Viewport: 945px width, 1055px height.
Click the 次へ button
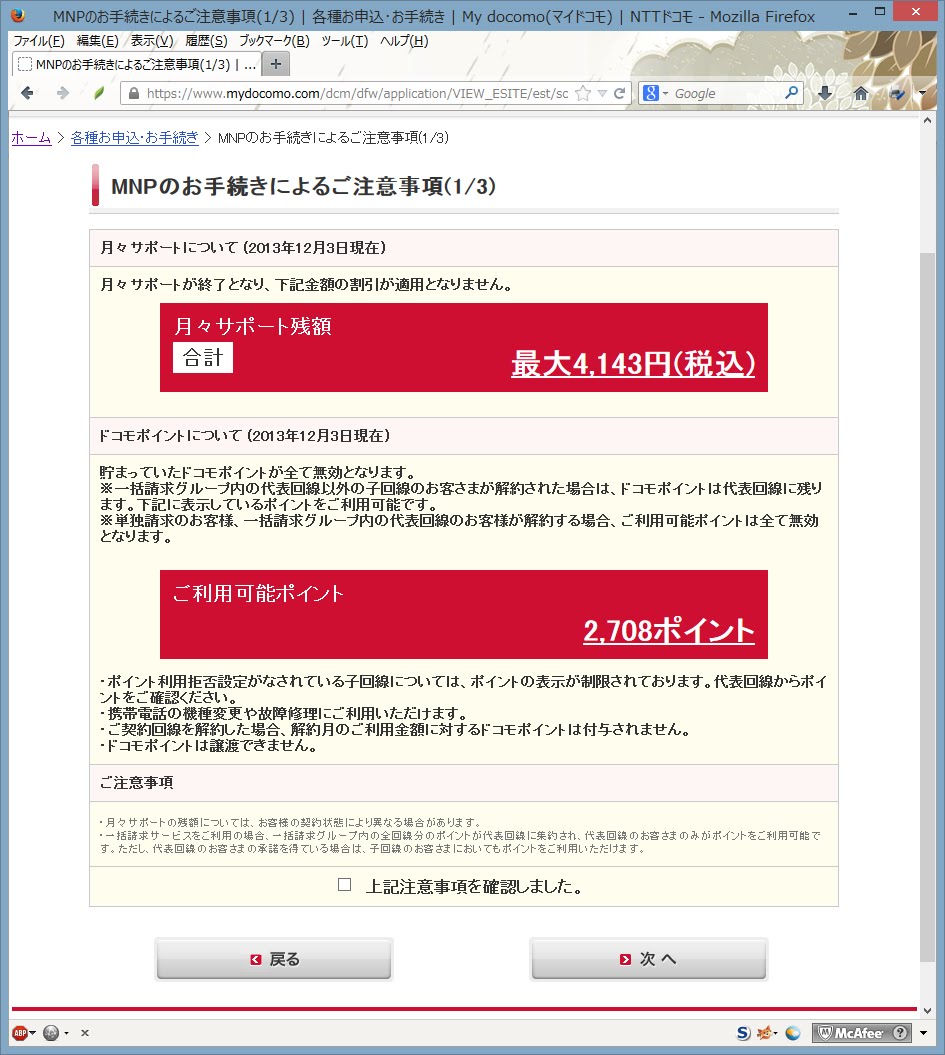pyautogui.click(x=648, y=959)
